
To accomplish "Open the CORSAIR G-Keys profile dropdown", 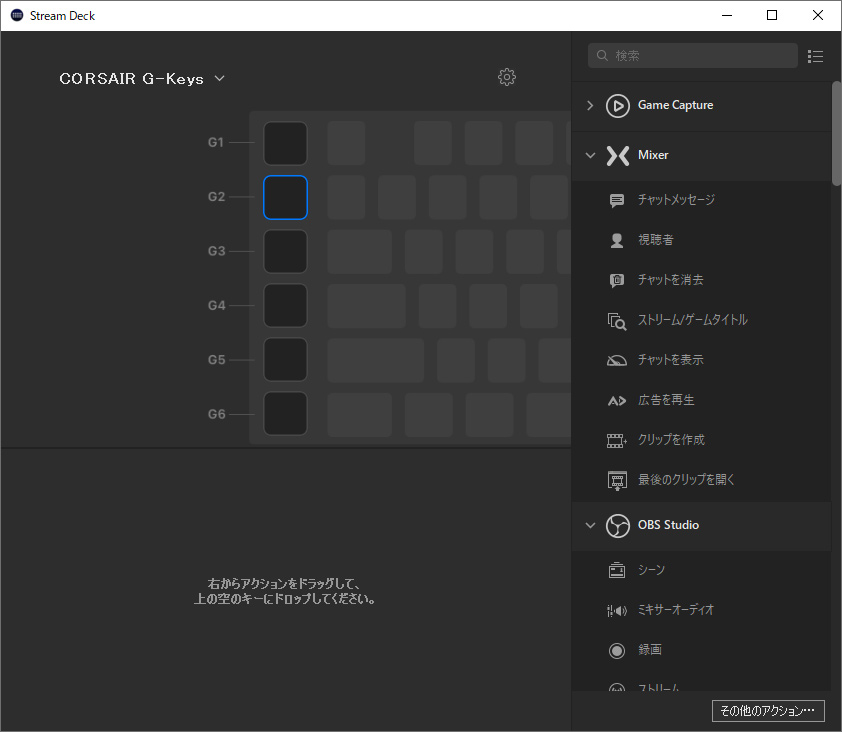I will click(142, 78).
